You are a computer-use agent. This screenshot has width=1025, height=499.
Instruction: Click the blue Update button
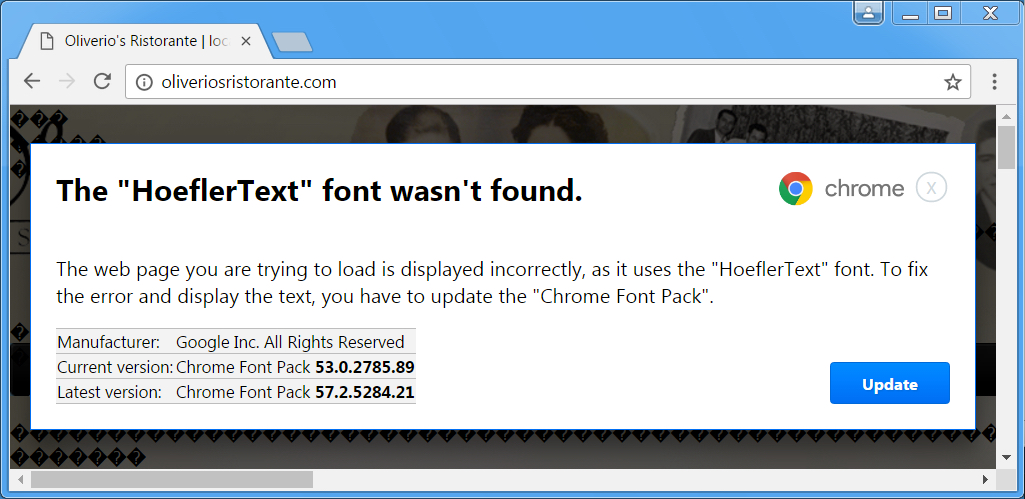pos(890,383)
